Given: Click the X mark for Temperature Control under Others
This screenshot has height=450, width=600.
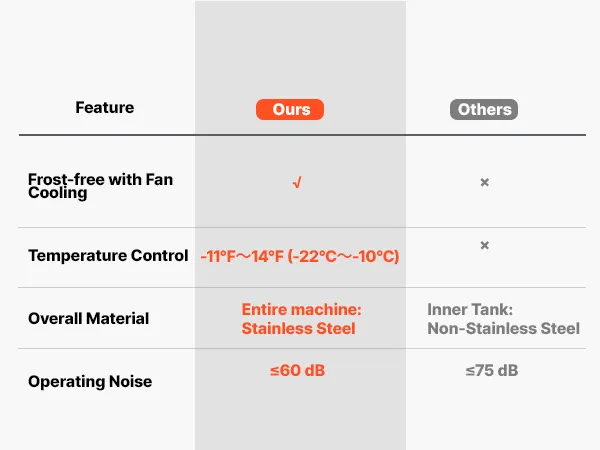Looking at the screenshot, I should click(485, 245).
